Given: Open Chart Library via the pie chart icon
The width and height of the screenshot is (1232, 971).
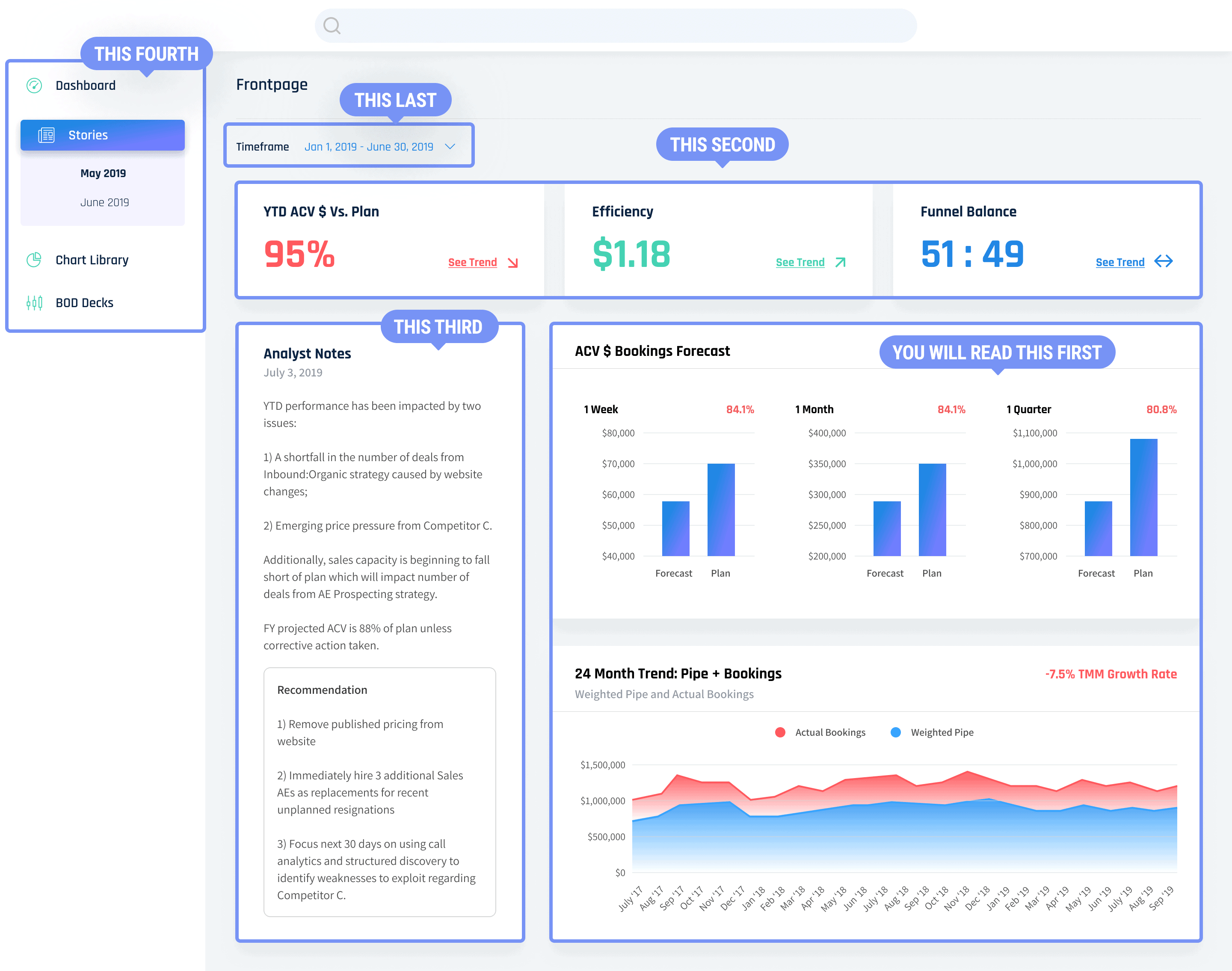Looking at the screenshot, I should 34,260.
